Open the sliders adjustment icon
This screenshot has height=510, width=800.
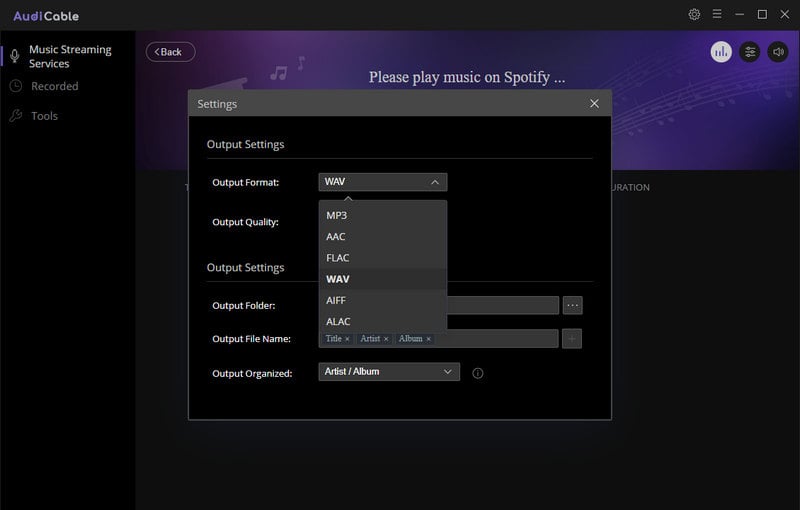click(x=749, y=52)
